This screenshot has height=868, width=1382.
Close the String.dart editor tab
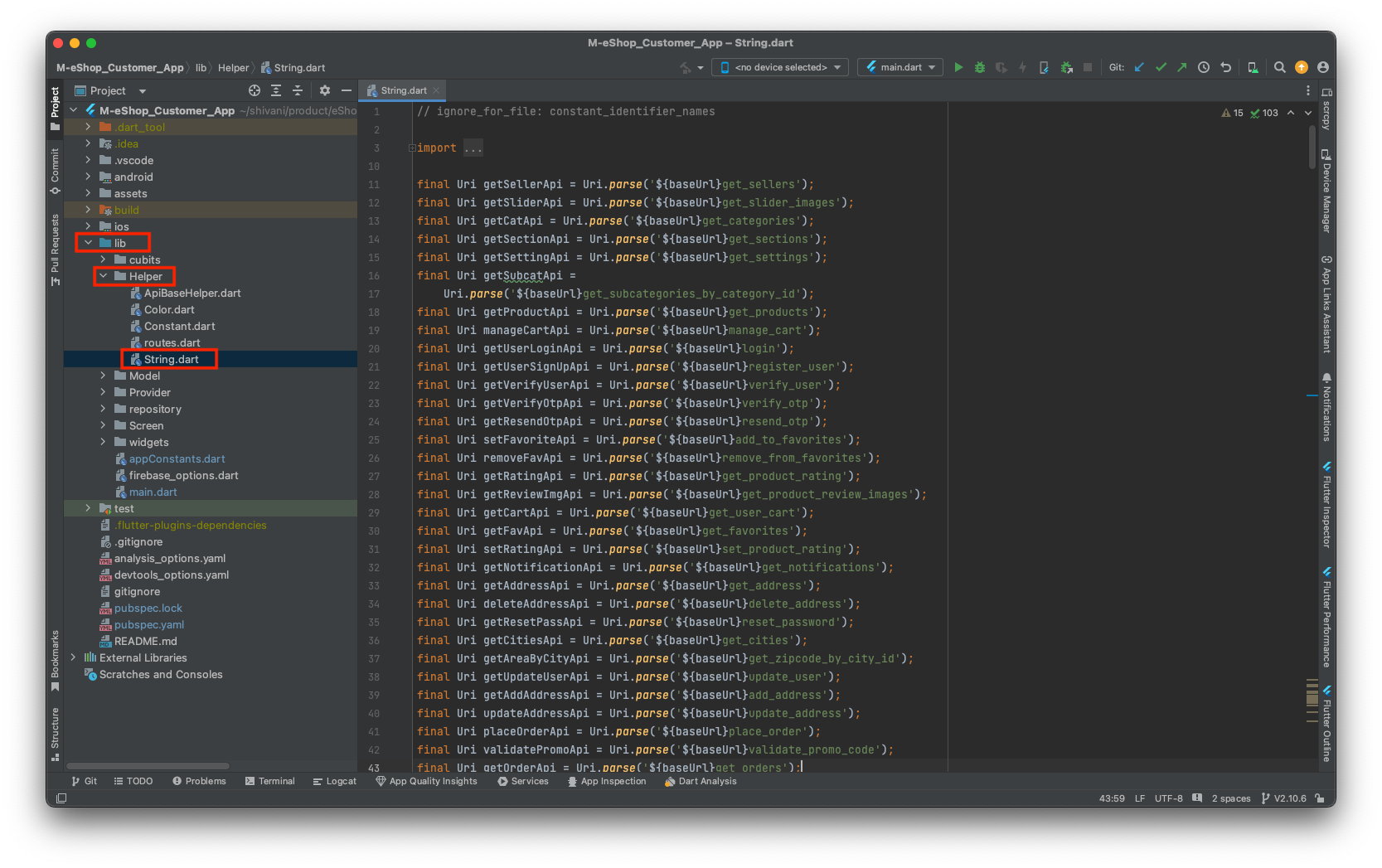pyautogui.click(x=436, y=90)
